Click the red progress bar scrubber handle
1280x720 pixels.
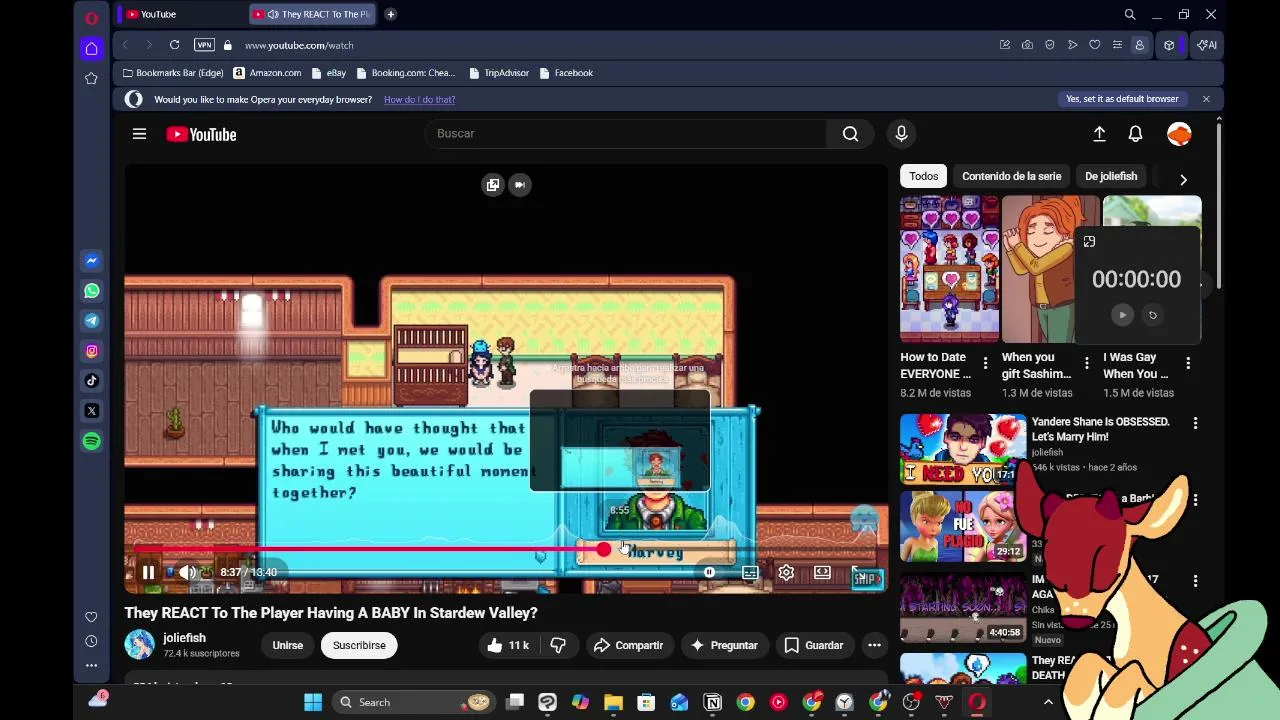click(603, 549)
